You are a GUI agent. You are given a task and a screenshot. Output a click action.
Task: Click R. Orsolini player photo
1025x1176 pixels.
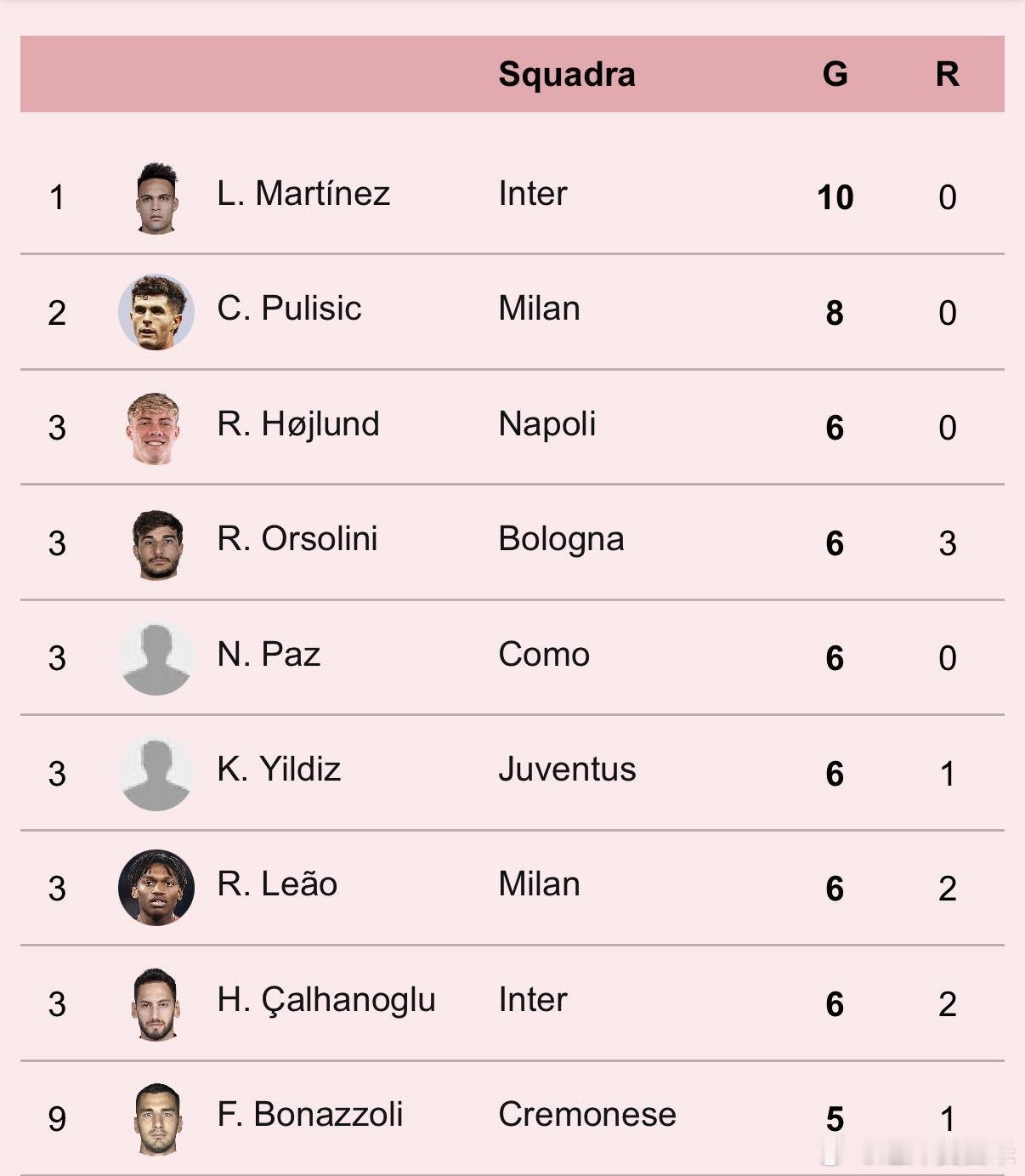157,543
